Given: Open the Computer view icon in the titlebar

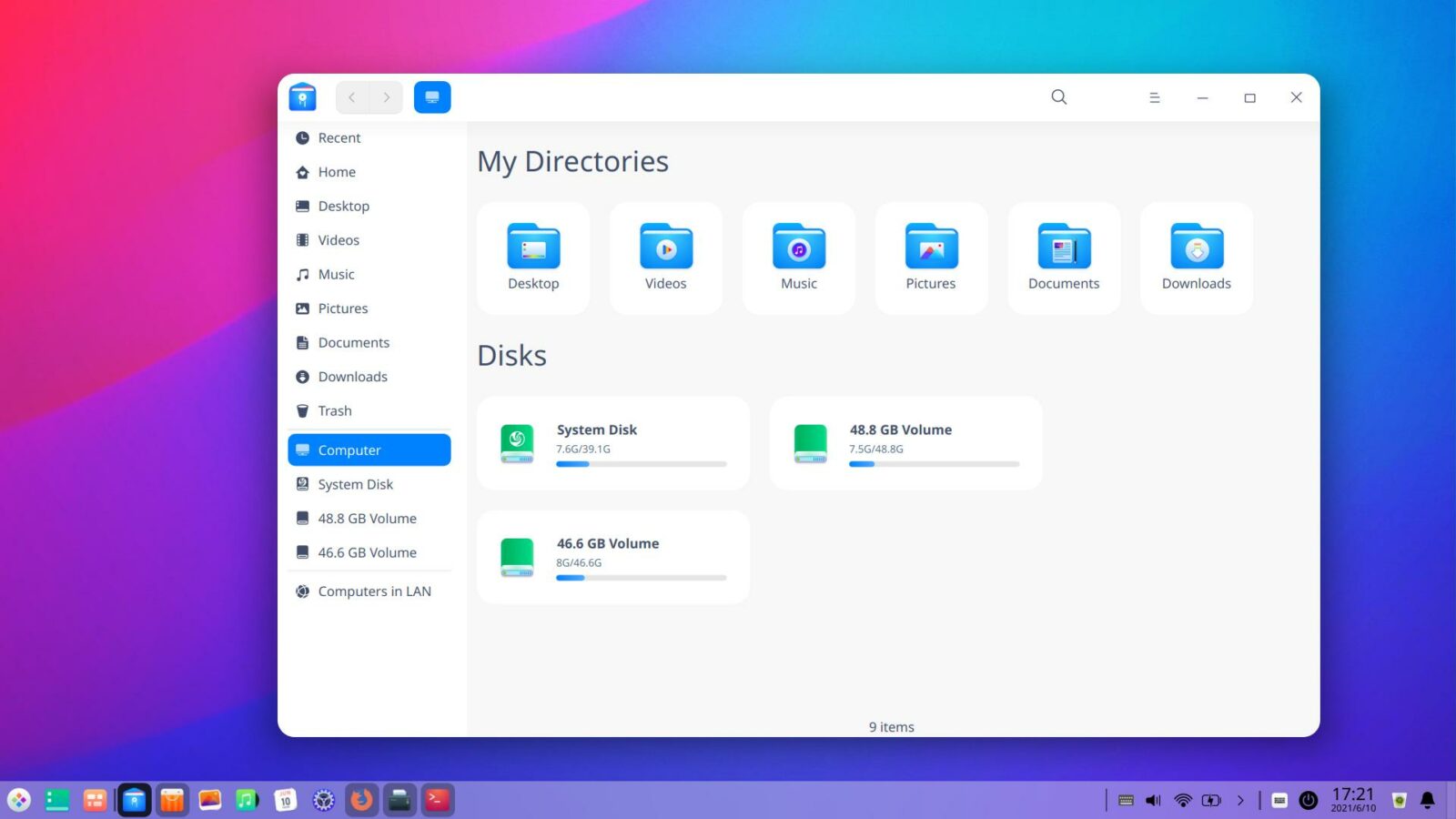Looking at the screenshot, I should (432, 96).
